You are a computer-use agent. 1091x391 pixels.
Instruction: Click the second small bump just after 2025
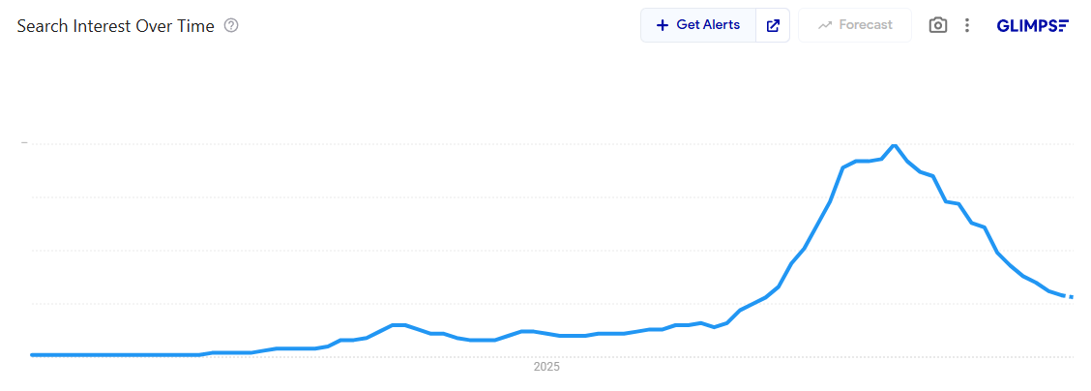[527, 331]
